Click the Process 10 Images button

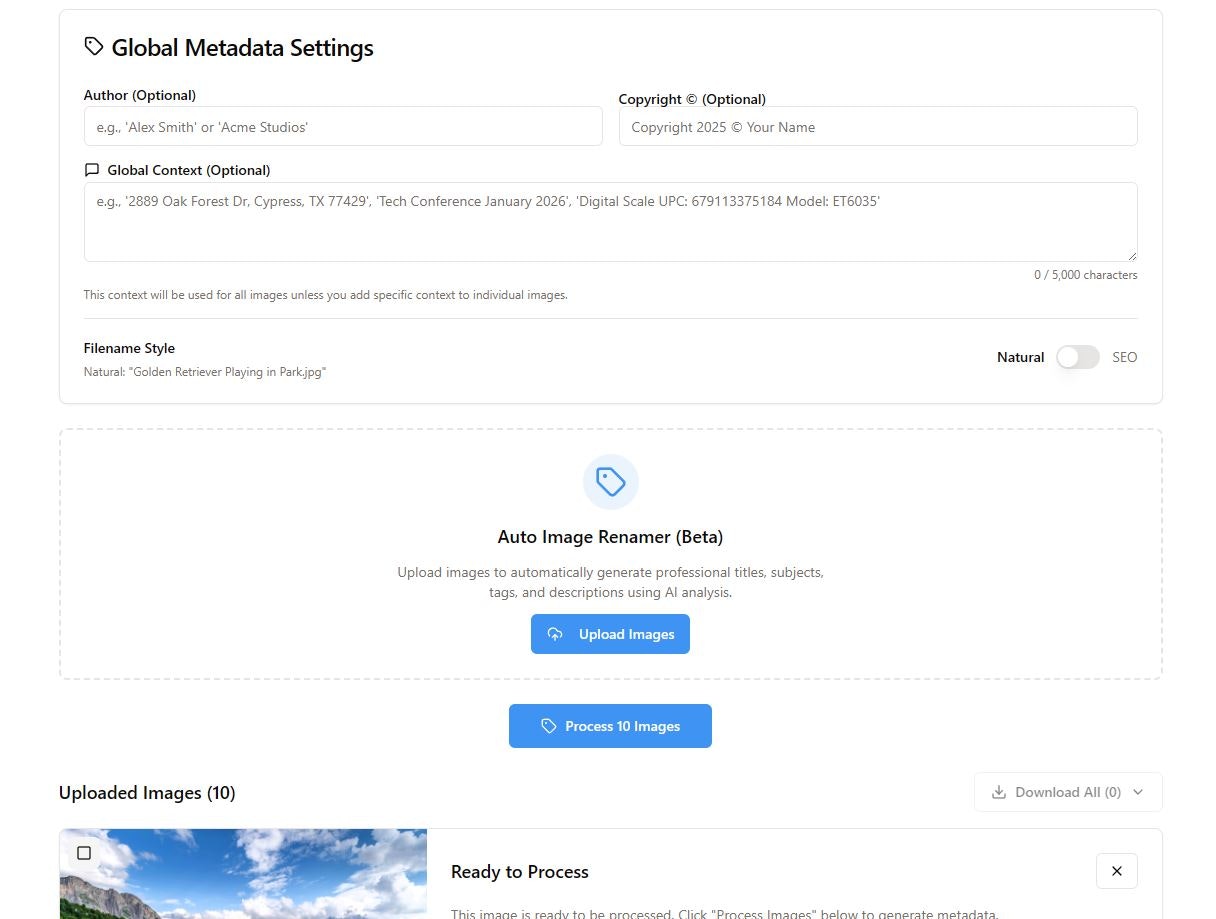point(610,726)
